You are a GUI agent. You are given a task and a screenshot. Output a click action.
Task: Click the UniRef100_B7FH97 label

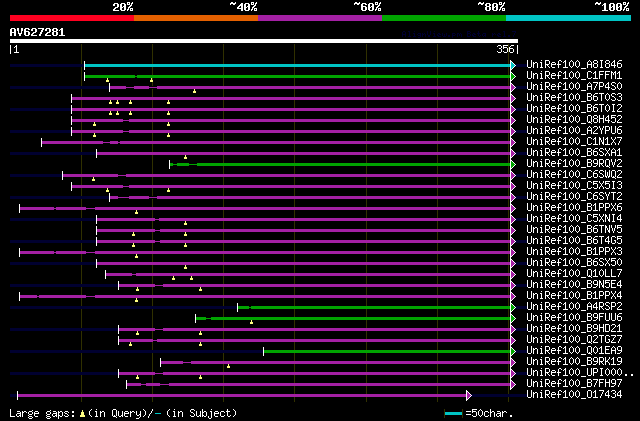pyautogui.click(x=574, y=384)
